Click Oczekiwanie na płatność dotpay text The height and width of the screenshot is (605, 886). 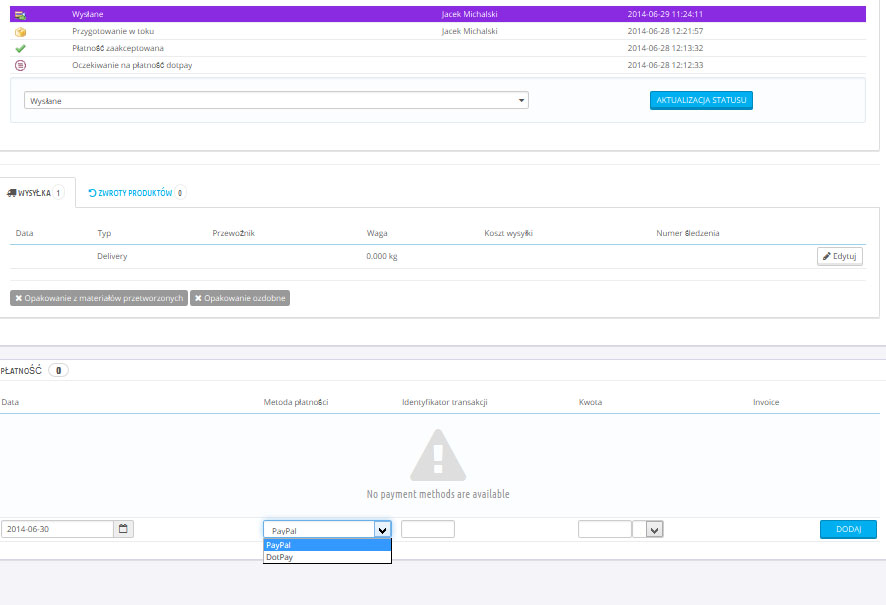(x=132, y=65)
